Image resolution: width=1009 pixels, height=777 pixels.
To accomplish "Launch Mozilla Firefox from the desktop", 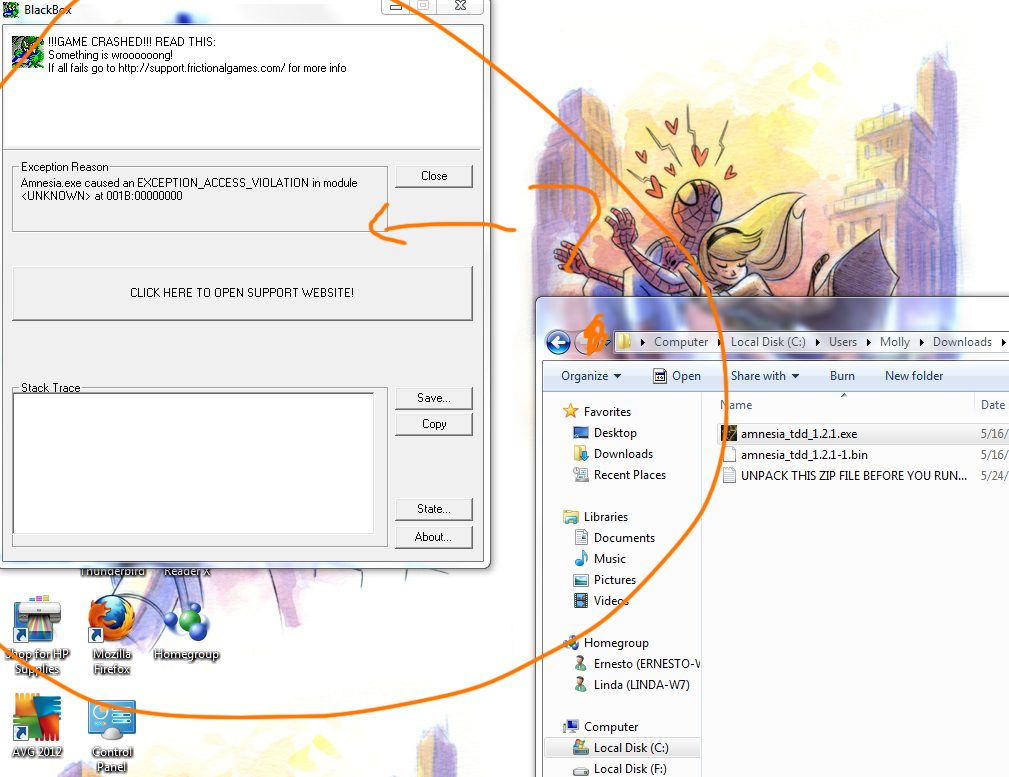I will [x=111, y=623].
